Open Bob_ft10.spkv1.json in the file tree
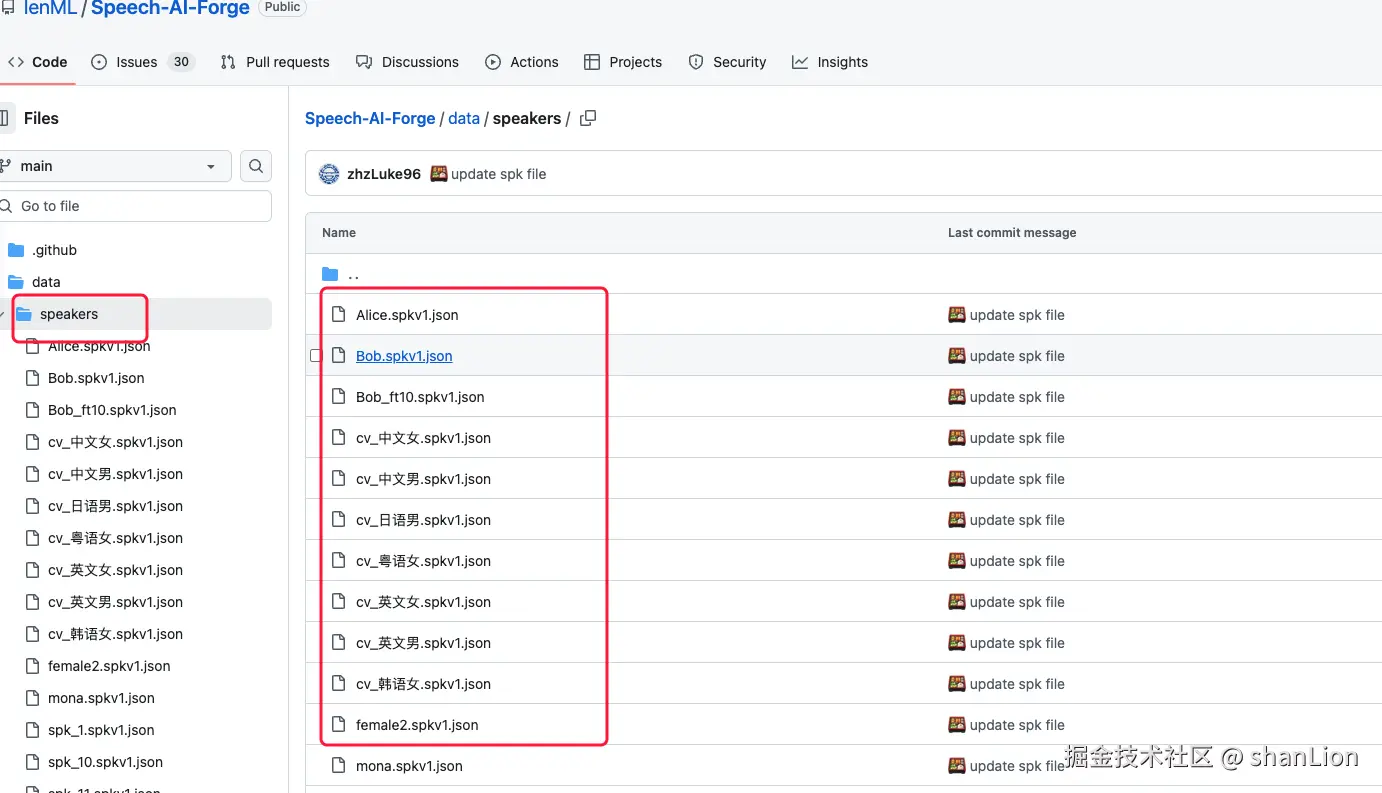 [x=112, y=410]
